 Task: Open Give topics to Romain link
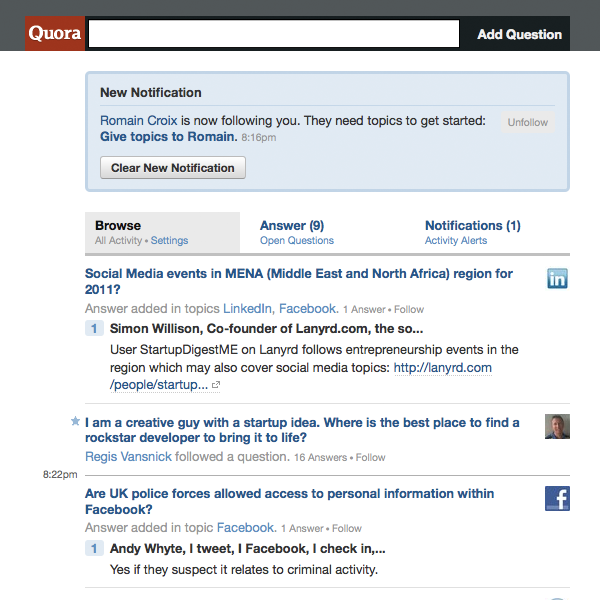(168, 137)
